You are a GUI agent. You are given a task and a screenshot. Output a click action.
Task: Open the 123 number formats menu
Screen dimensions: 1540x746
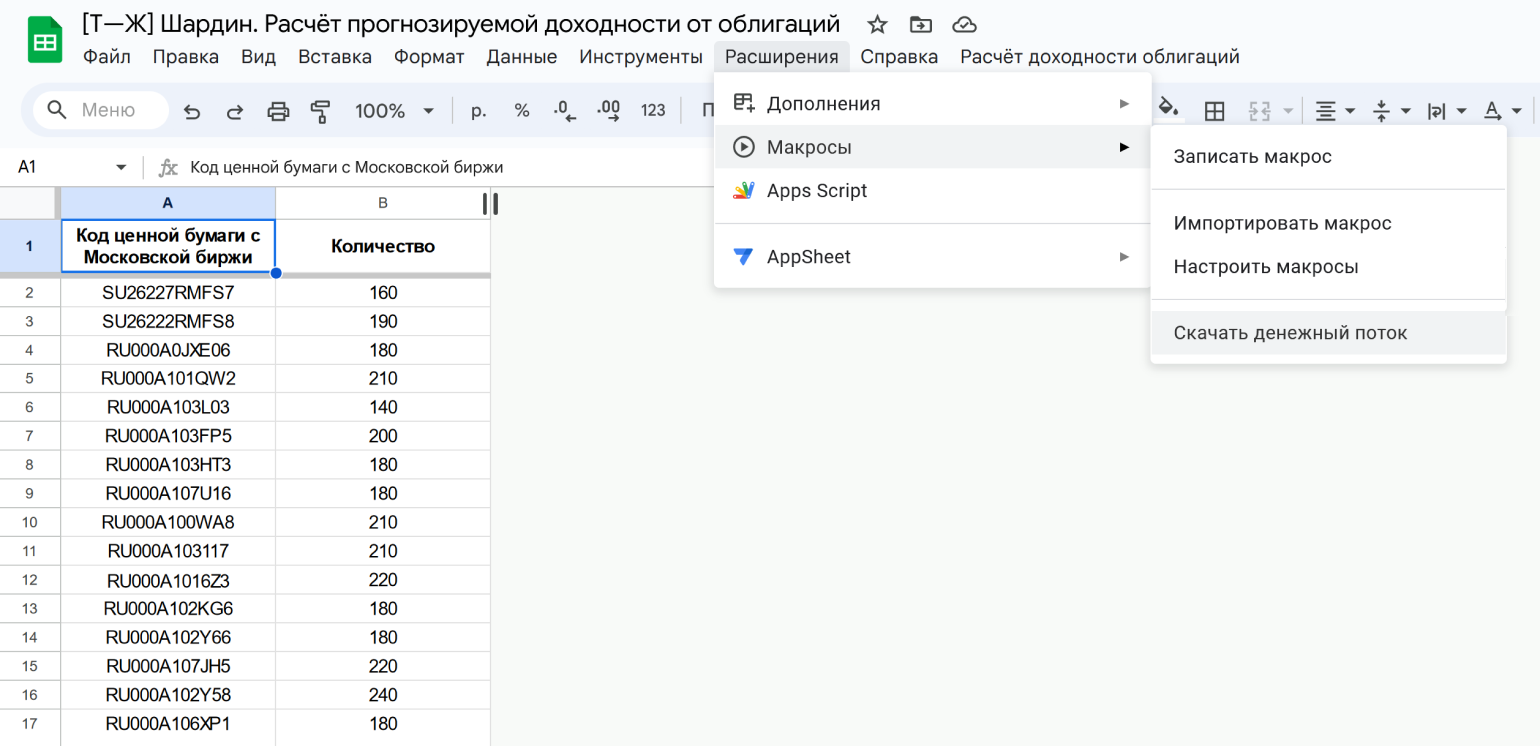(x=653, y=111)
